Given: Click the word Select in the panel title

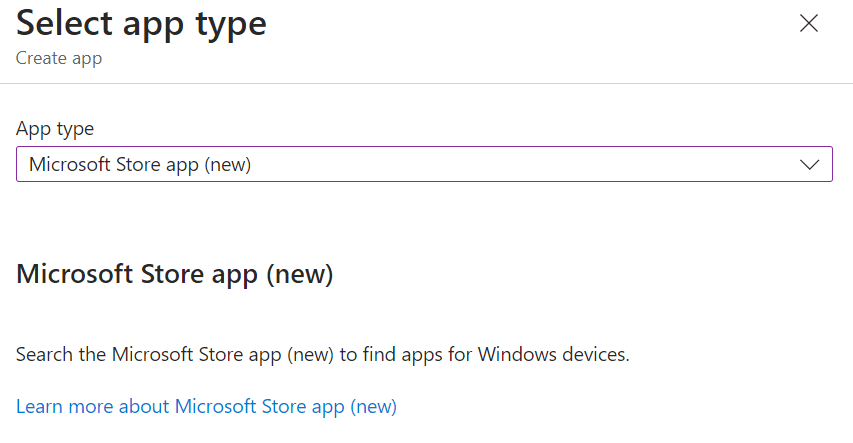Looking at the screenshot, I should (x=65, y=23).
